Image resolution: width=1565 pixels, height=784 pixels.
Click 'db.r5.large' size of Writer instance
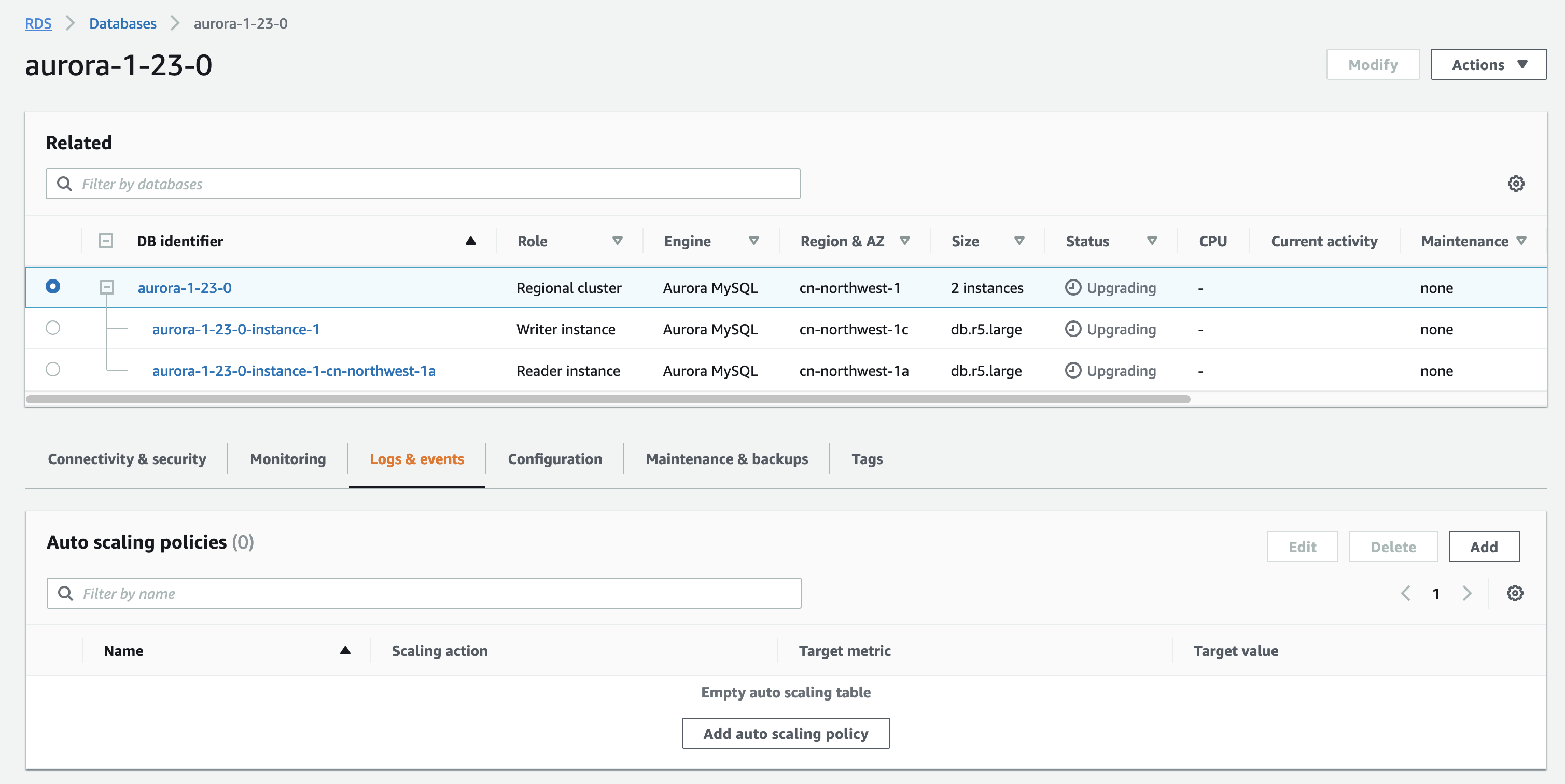click(x=986, y=329)
